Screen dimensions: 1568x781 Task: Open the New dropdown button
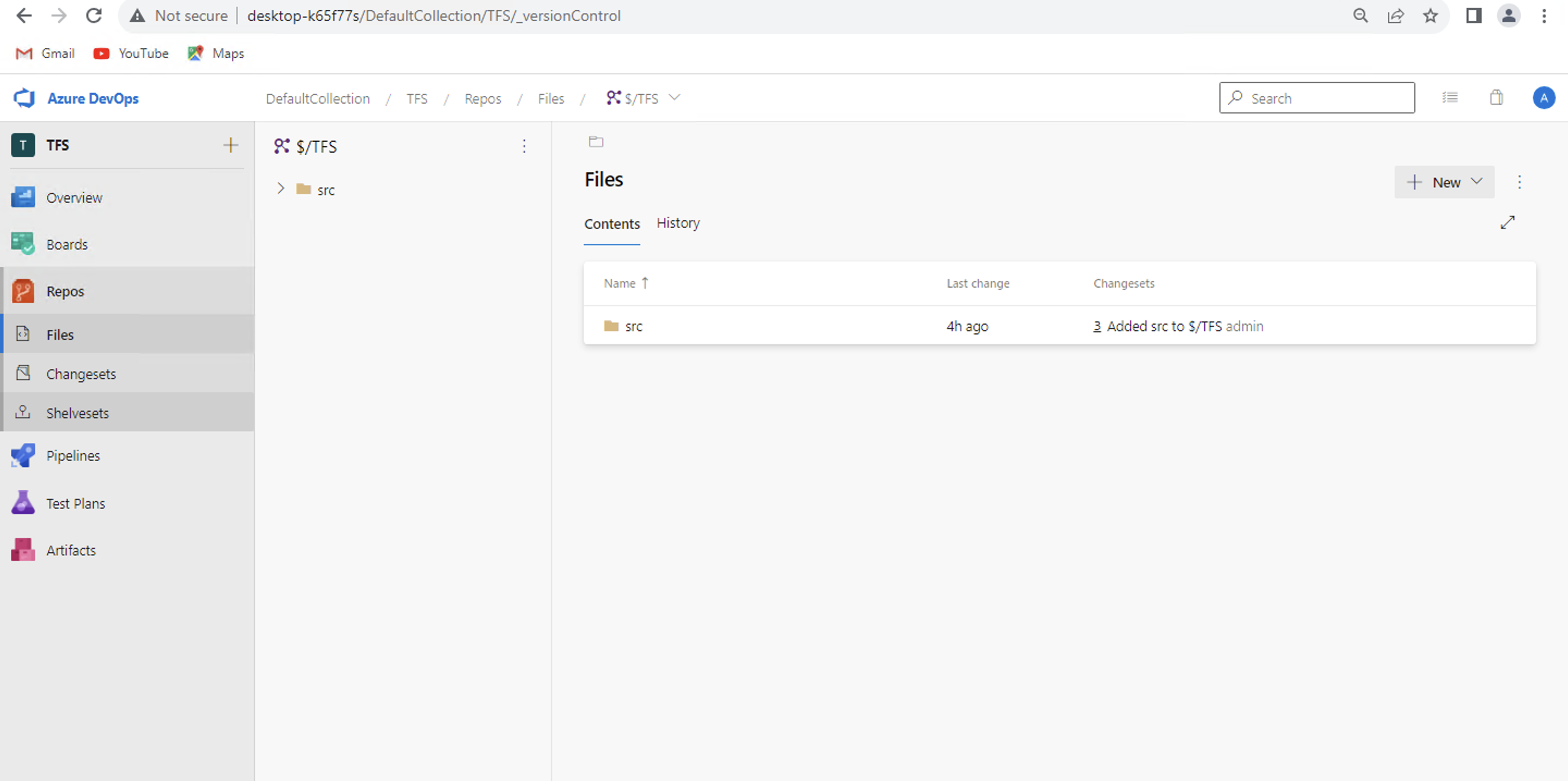point(1444,182)
